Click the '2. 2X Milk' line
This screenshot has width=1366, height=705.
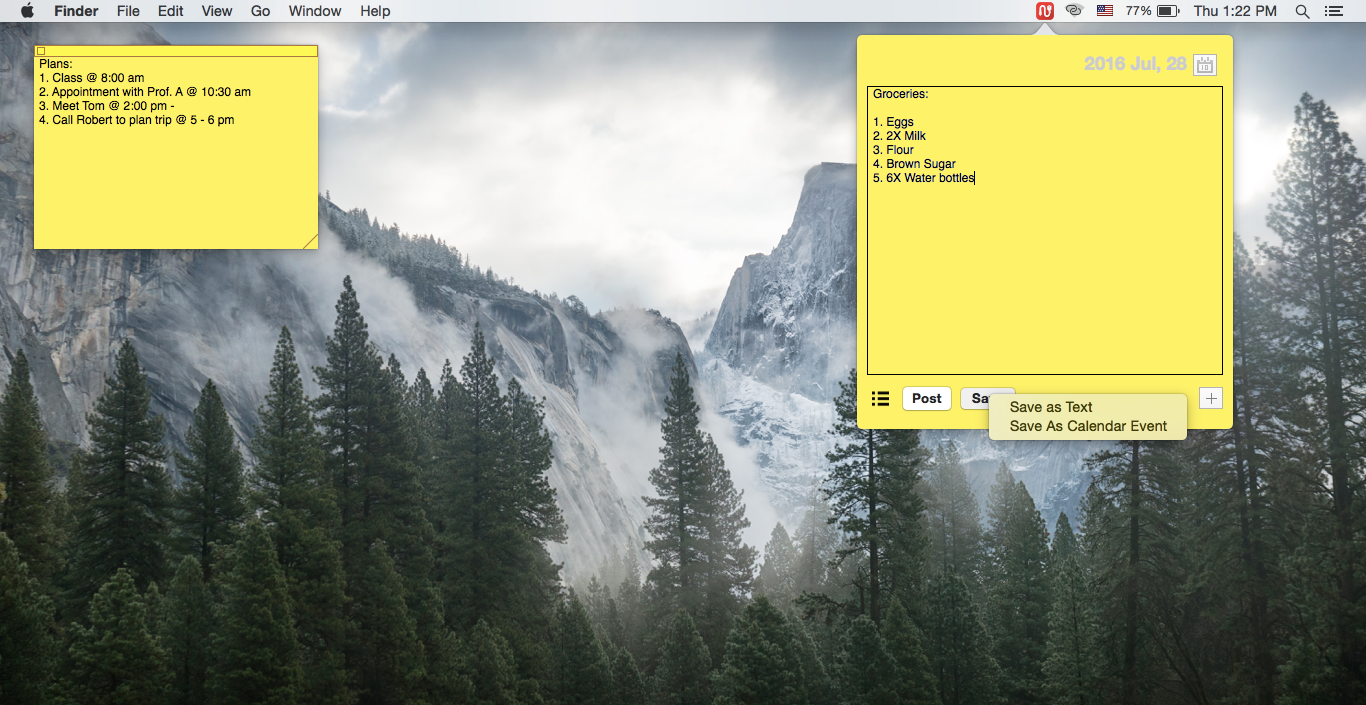click(899, 136)
